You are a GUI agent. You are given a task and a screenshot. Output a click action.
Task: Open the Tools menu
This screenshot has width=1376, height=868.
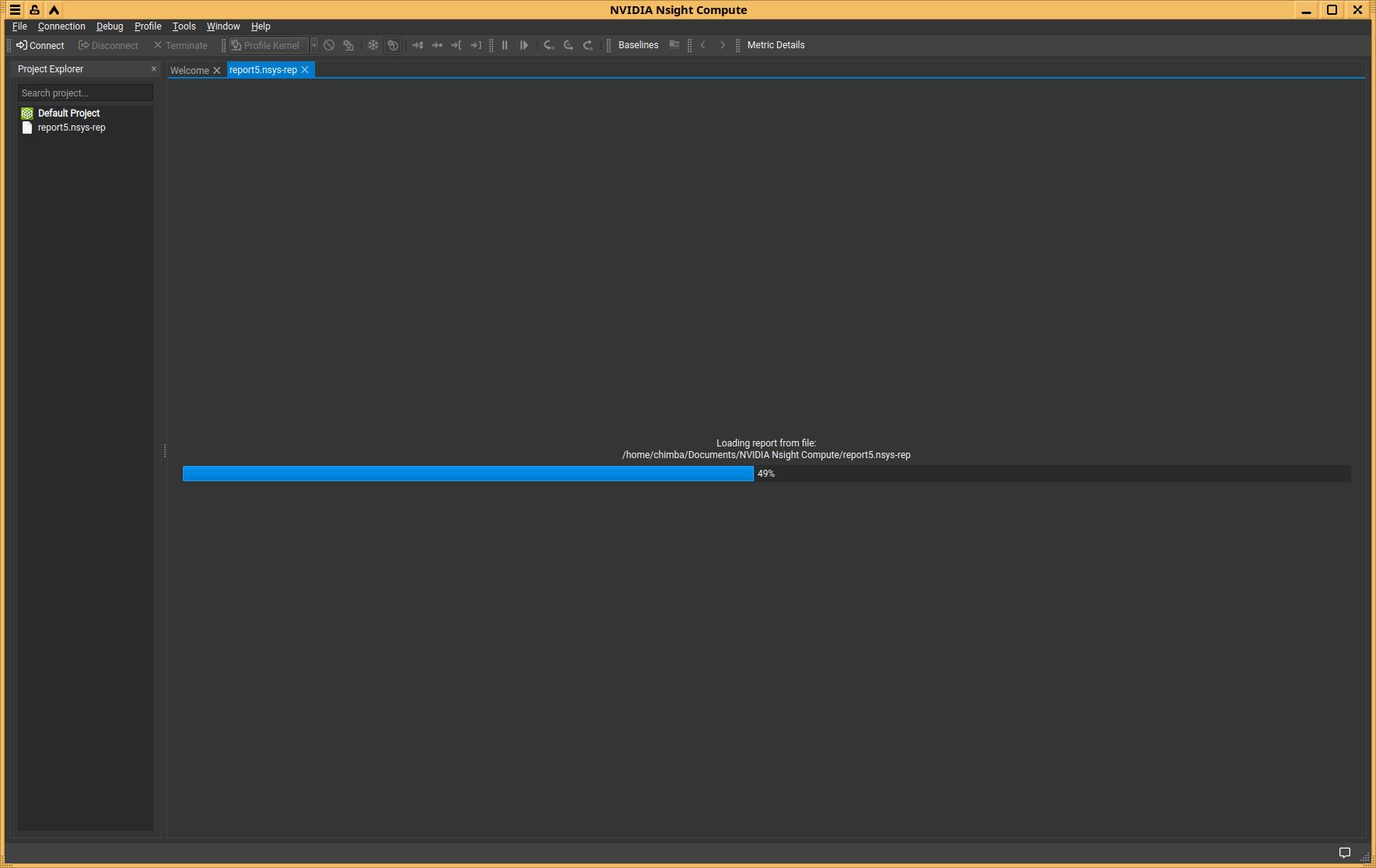tap(184, 26)
